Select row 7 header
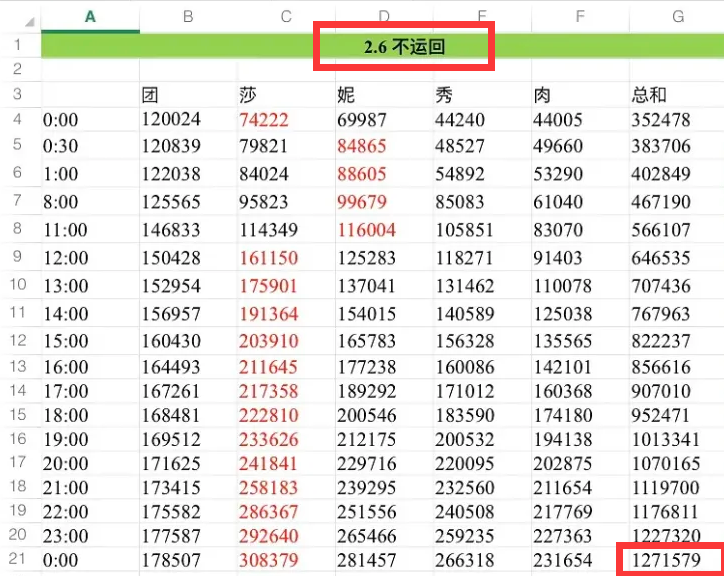Screen dimensions: 724x576 [x=18, y=200]
